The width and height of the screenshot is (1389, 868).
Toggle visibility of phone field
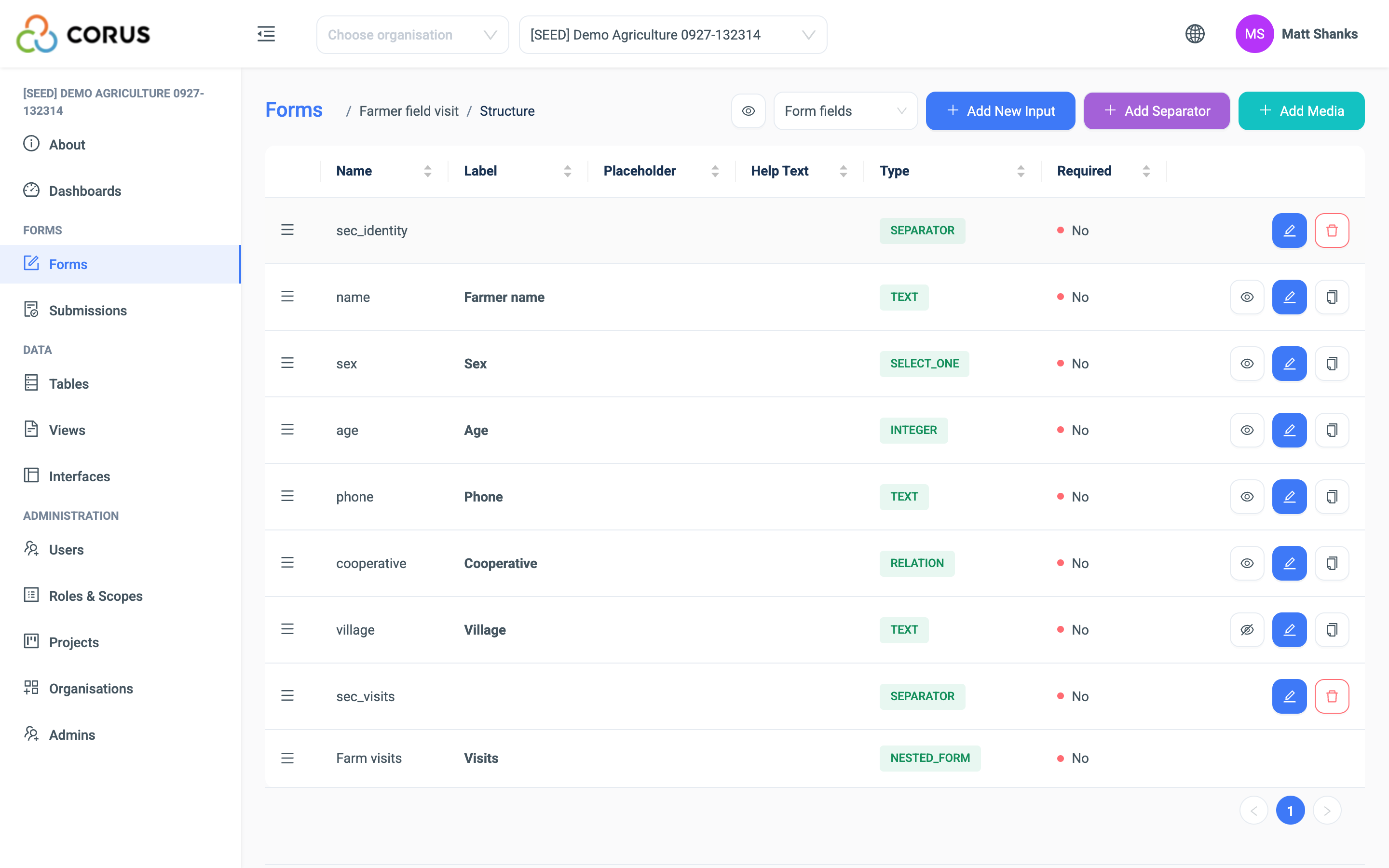coord(1247,497)
